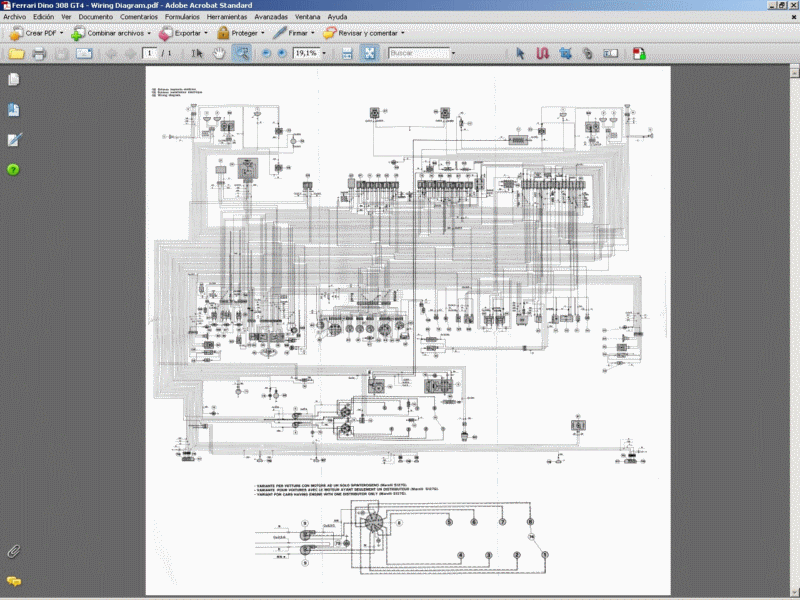Click the red Article tool icon
This screenshot has height=600, width=800.
pos(542,54)
